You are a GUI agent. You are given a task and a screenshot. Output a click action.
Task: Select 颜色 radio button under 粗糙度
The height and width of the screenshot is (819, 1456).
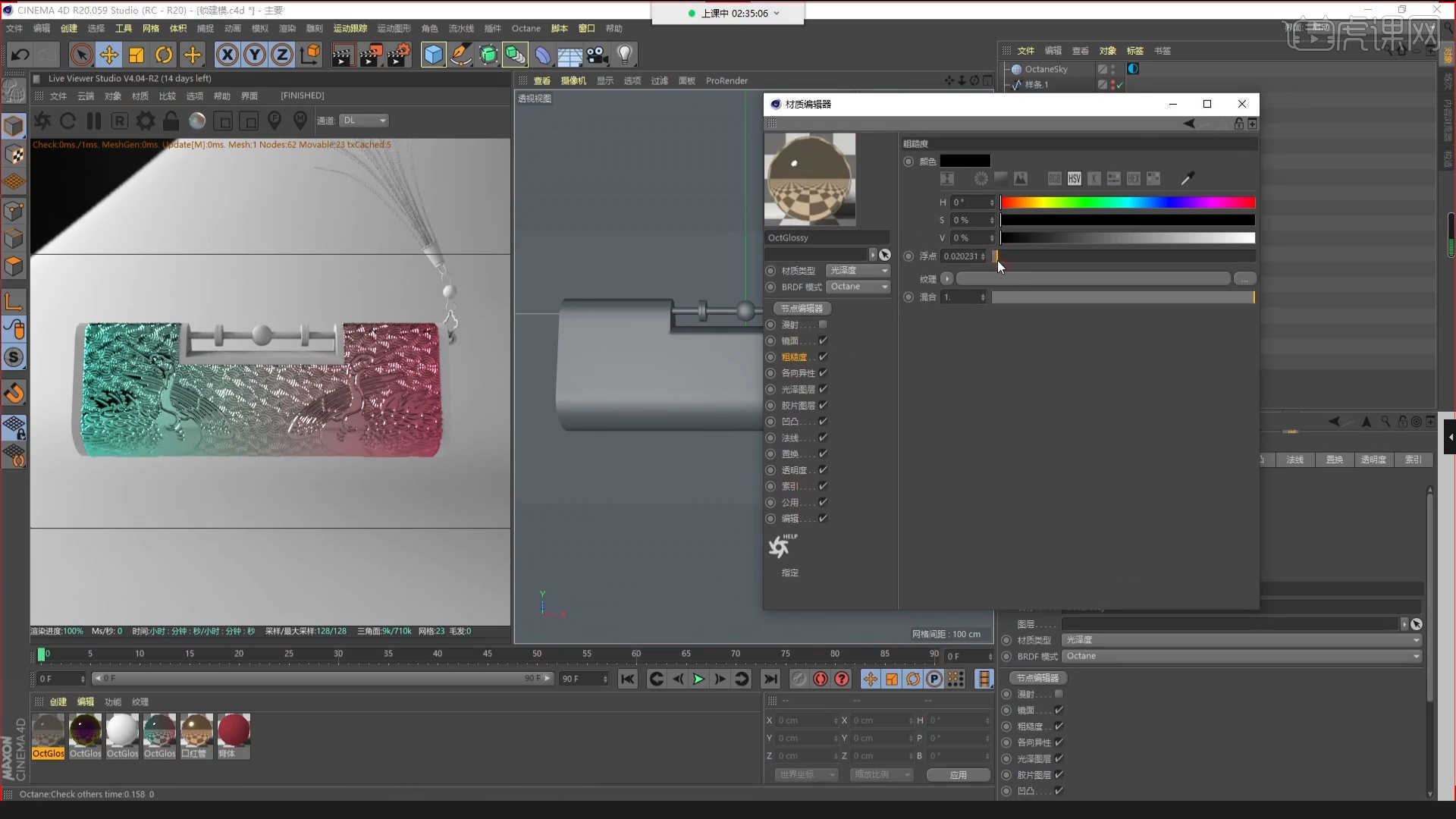pyautogui.click(x=908, y=161)
